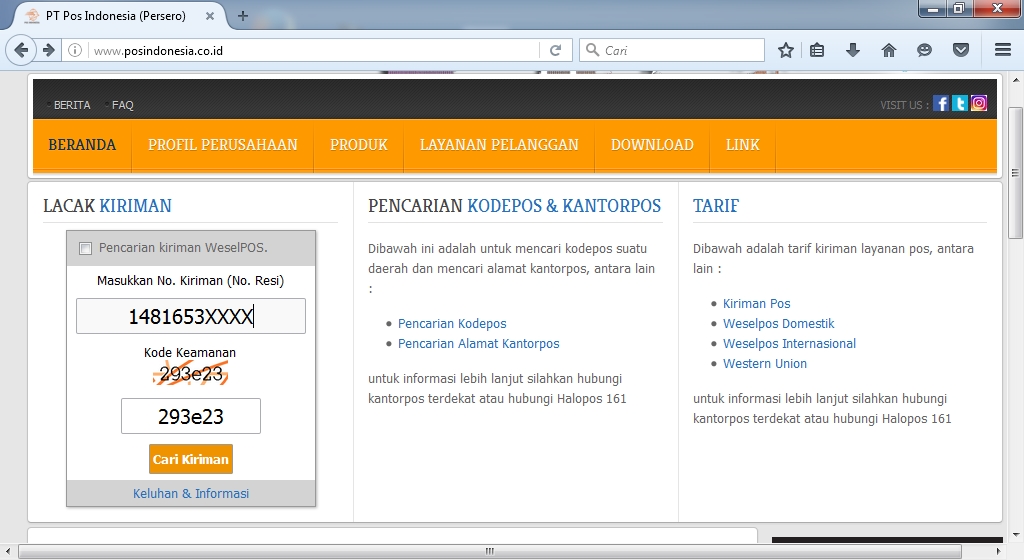
Task: Click the scroll left arrow at bottom
Action: click(8, 552)
